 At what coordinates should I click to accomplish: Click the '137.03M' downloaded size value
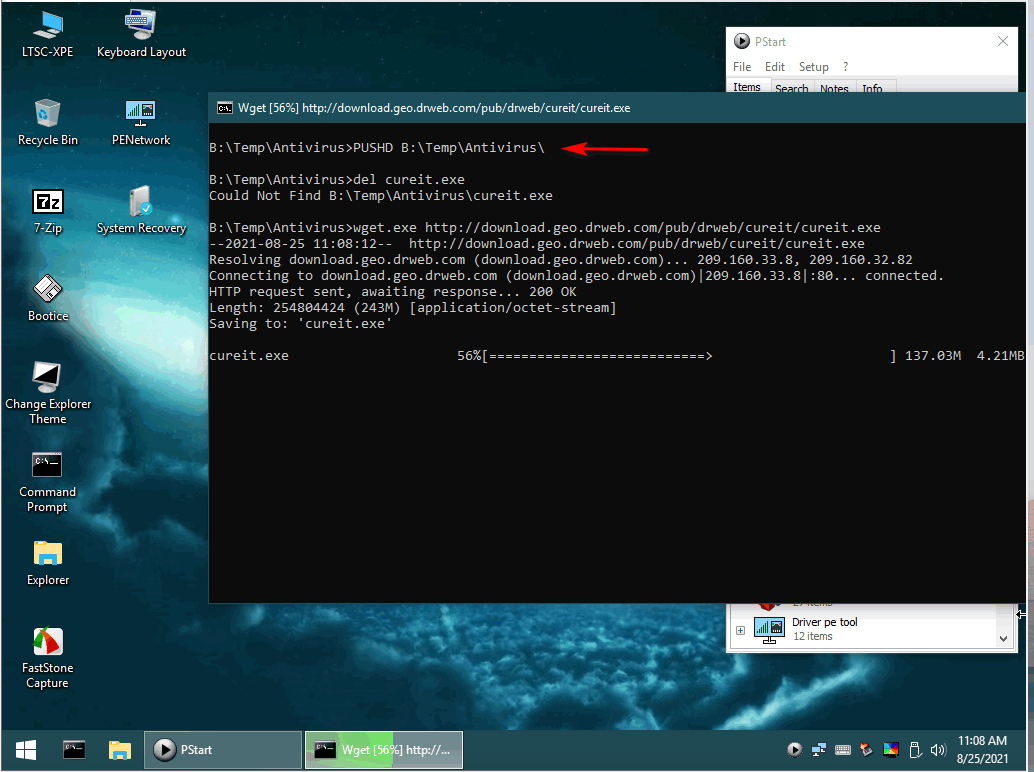[932, 356]
